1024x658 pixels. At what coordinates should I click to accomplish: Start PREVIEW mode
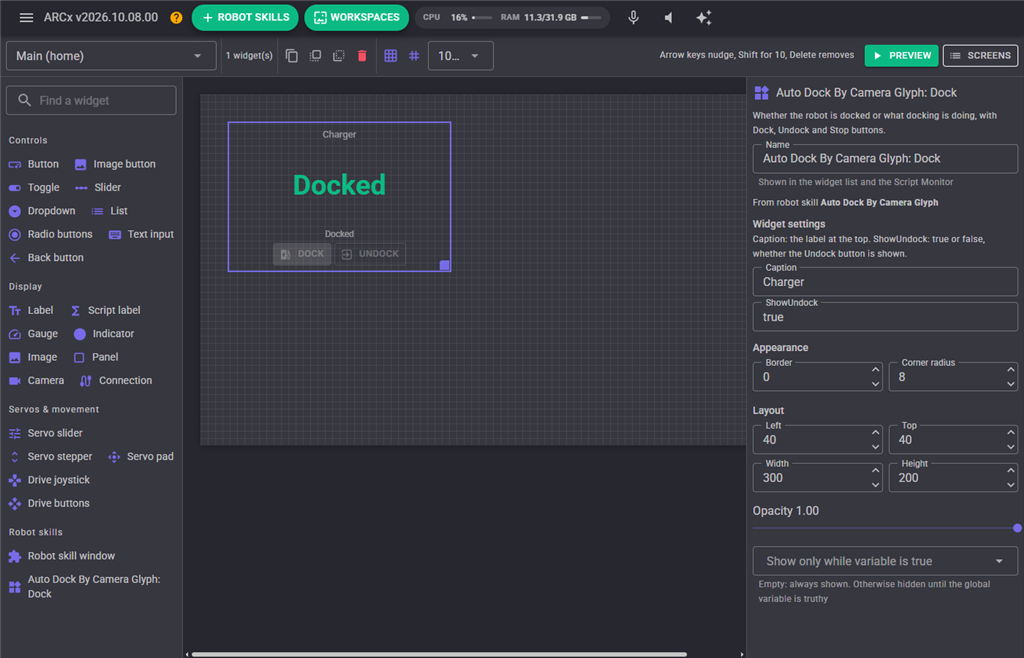[x=901, y=56]
